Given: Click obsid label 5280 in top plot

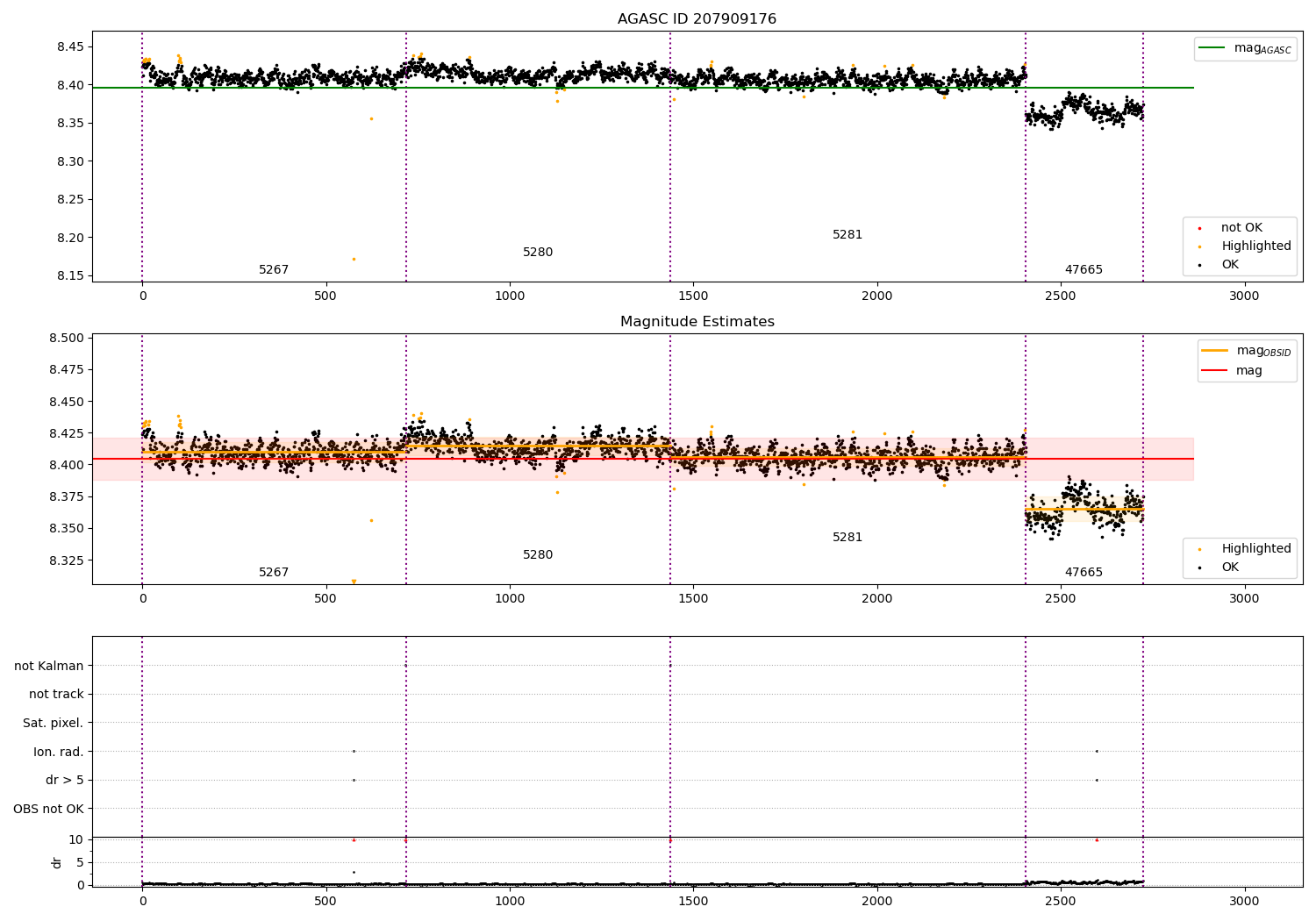Looking at the screenshot, I should 538,252.
